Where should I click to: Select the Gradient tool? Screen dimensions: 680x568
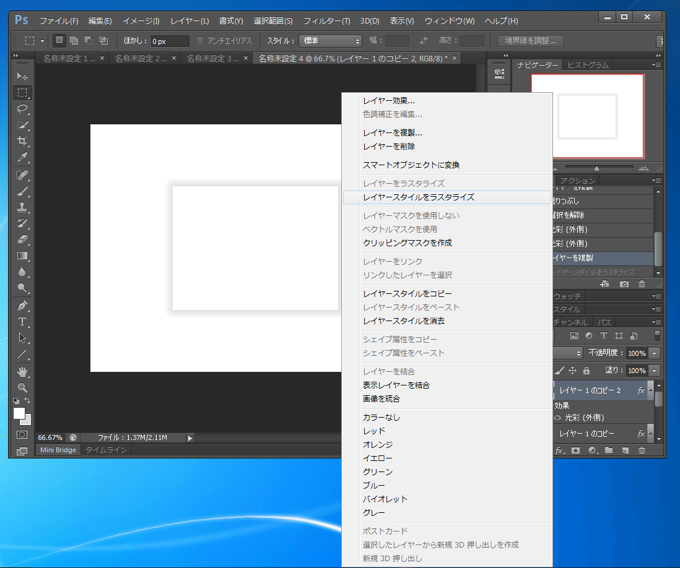(x=22, y=256)
